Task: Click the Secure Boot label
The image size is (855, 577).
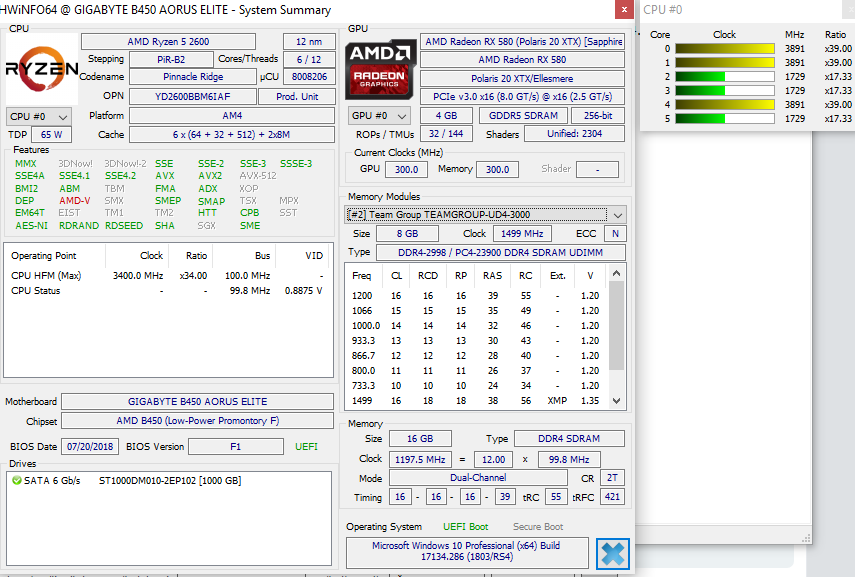Action: pos(538,527)
